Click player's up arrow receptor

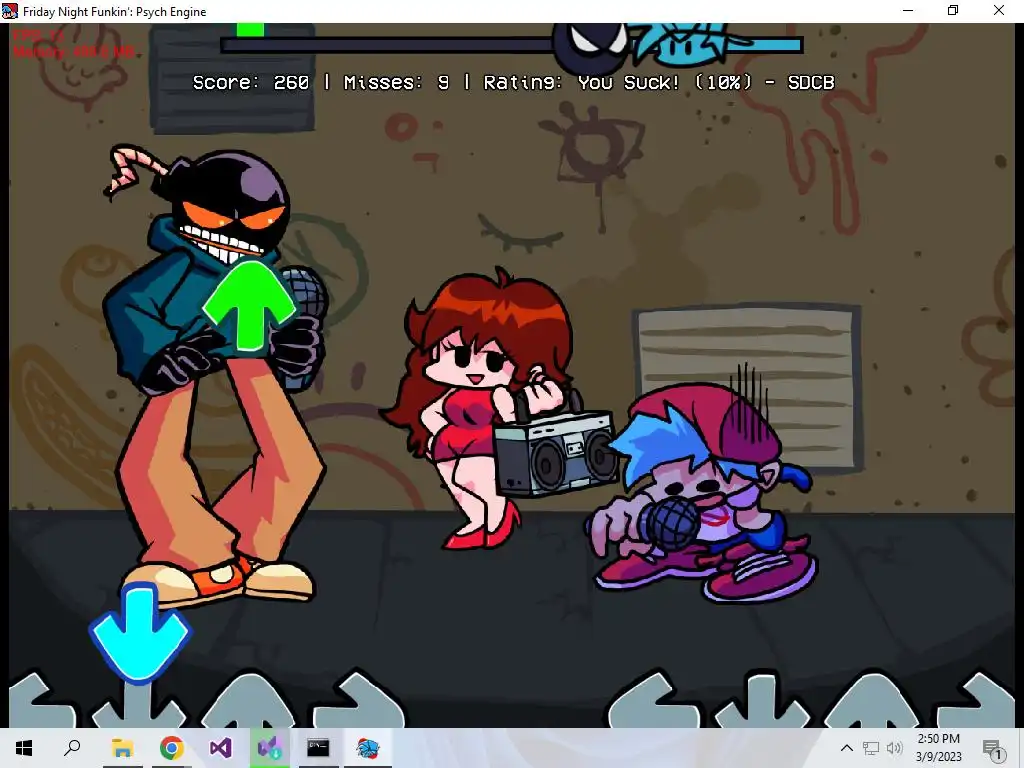pos(872,700)
